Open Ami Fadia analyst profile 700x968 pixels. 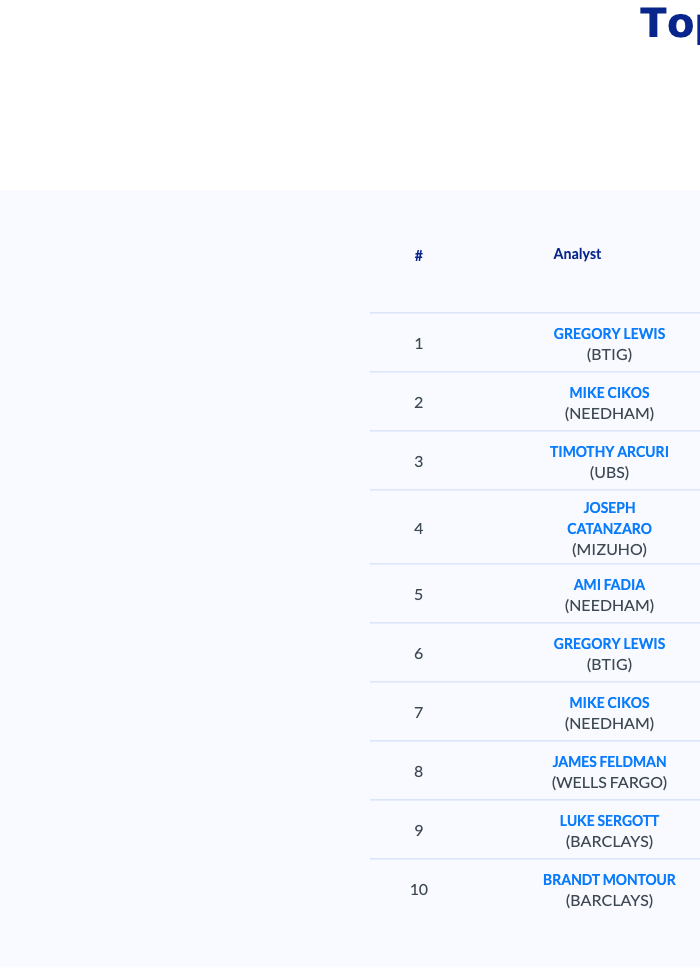coord(609,585)
